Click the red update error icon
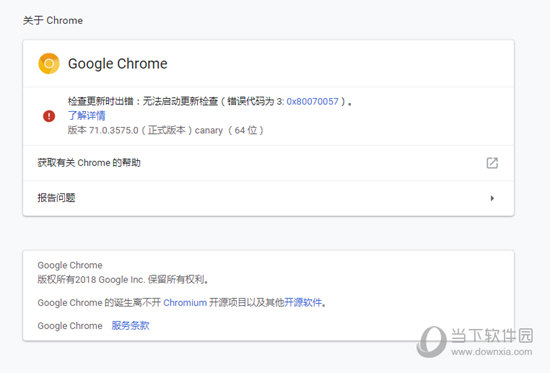 [x=49, y=116]
